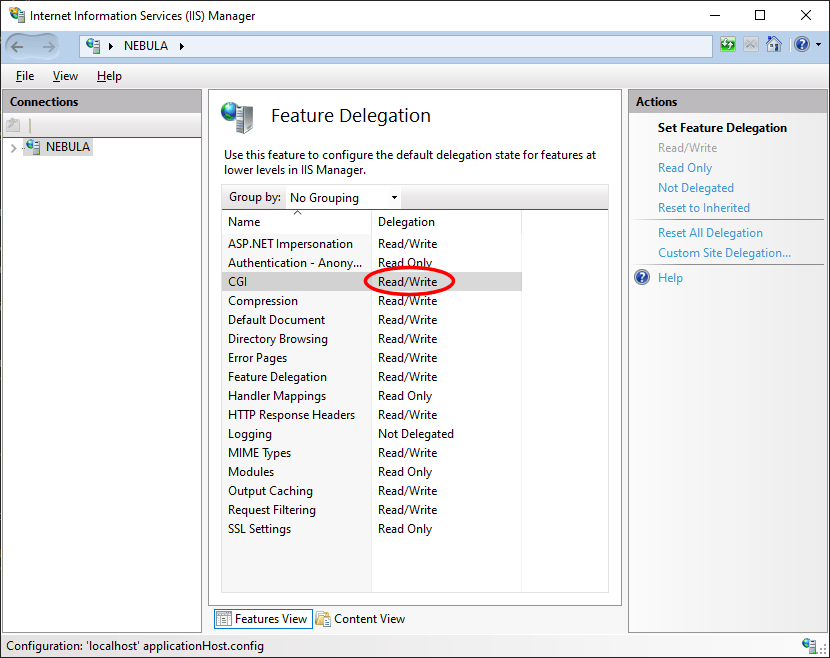The image size is (830, 658).
Task: Click the disabled Read/Write action
Action: point(687,148)
